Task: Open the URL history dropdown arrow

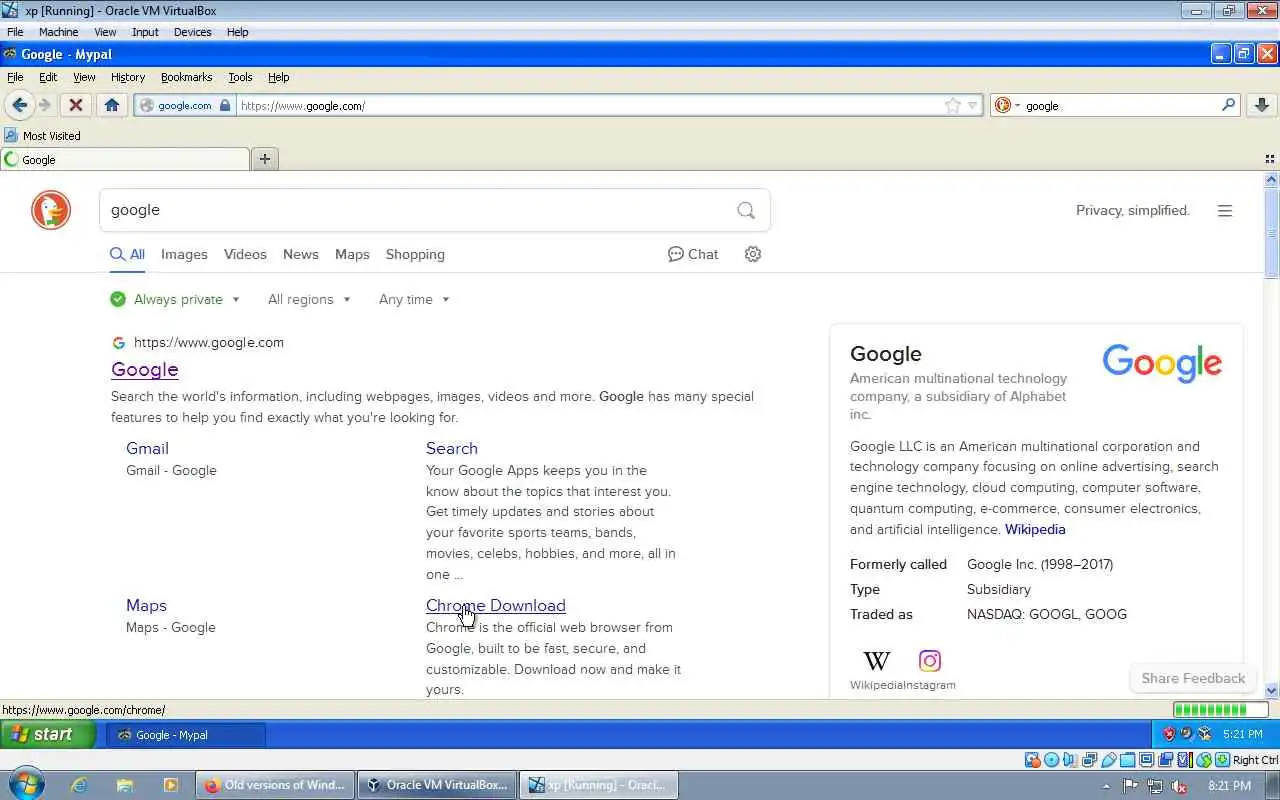Action: coord(973,105)
